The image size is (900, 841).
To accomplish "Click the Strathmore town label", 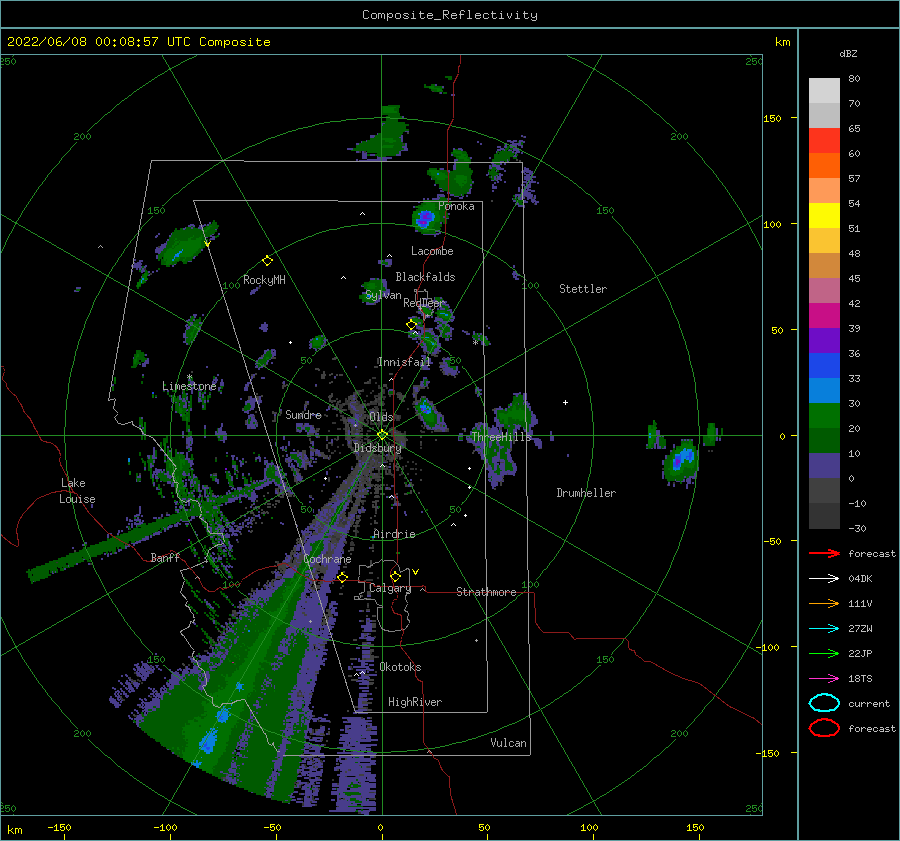I will [x=486, y=592].
